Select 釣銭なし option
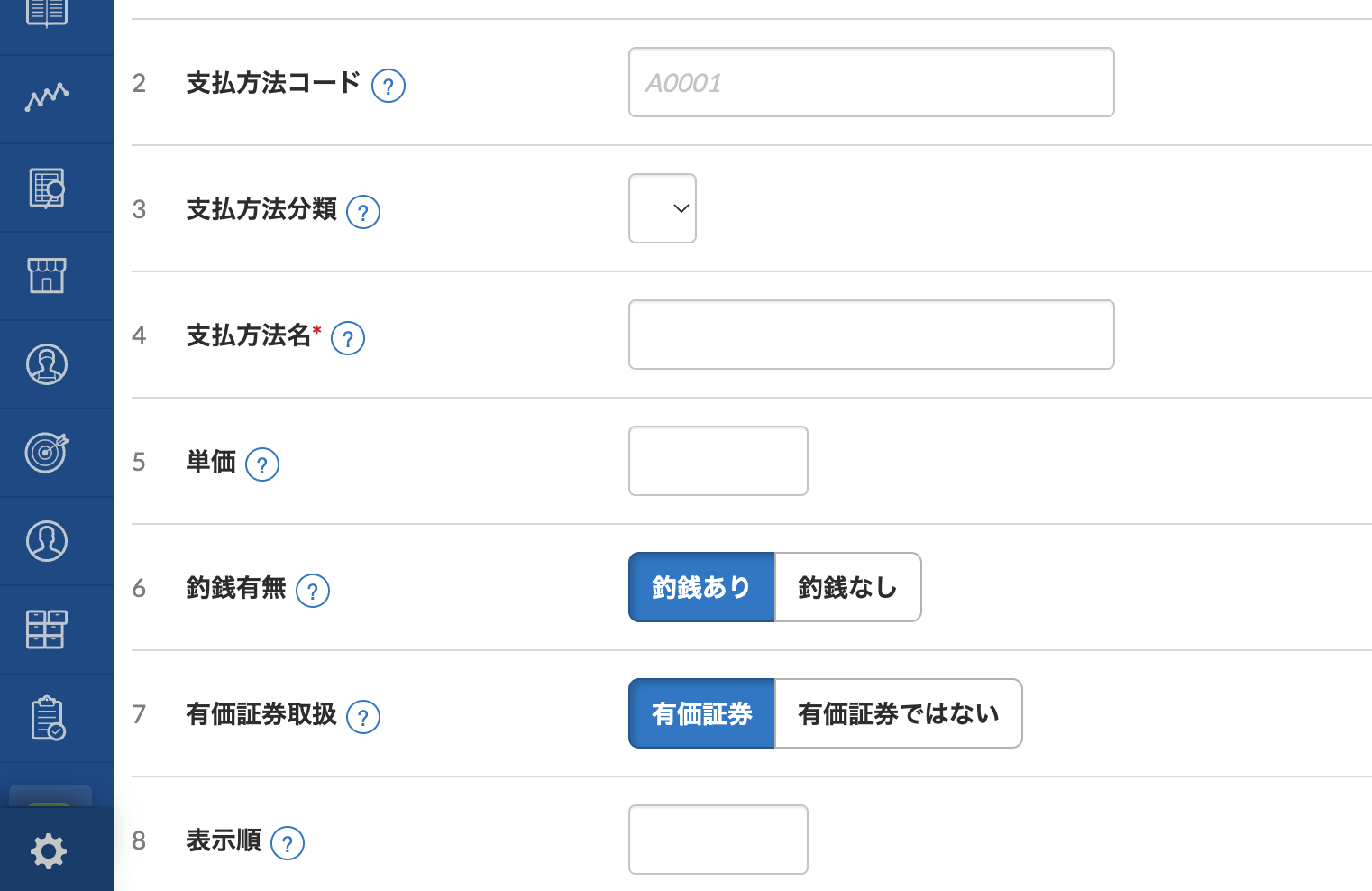Image resolution: width=1372 pixels, height=891 pixels. tap(846, 586)
